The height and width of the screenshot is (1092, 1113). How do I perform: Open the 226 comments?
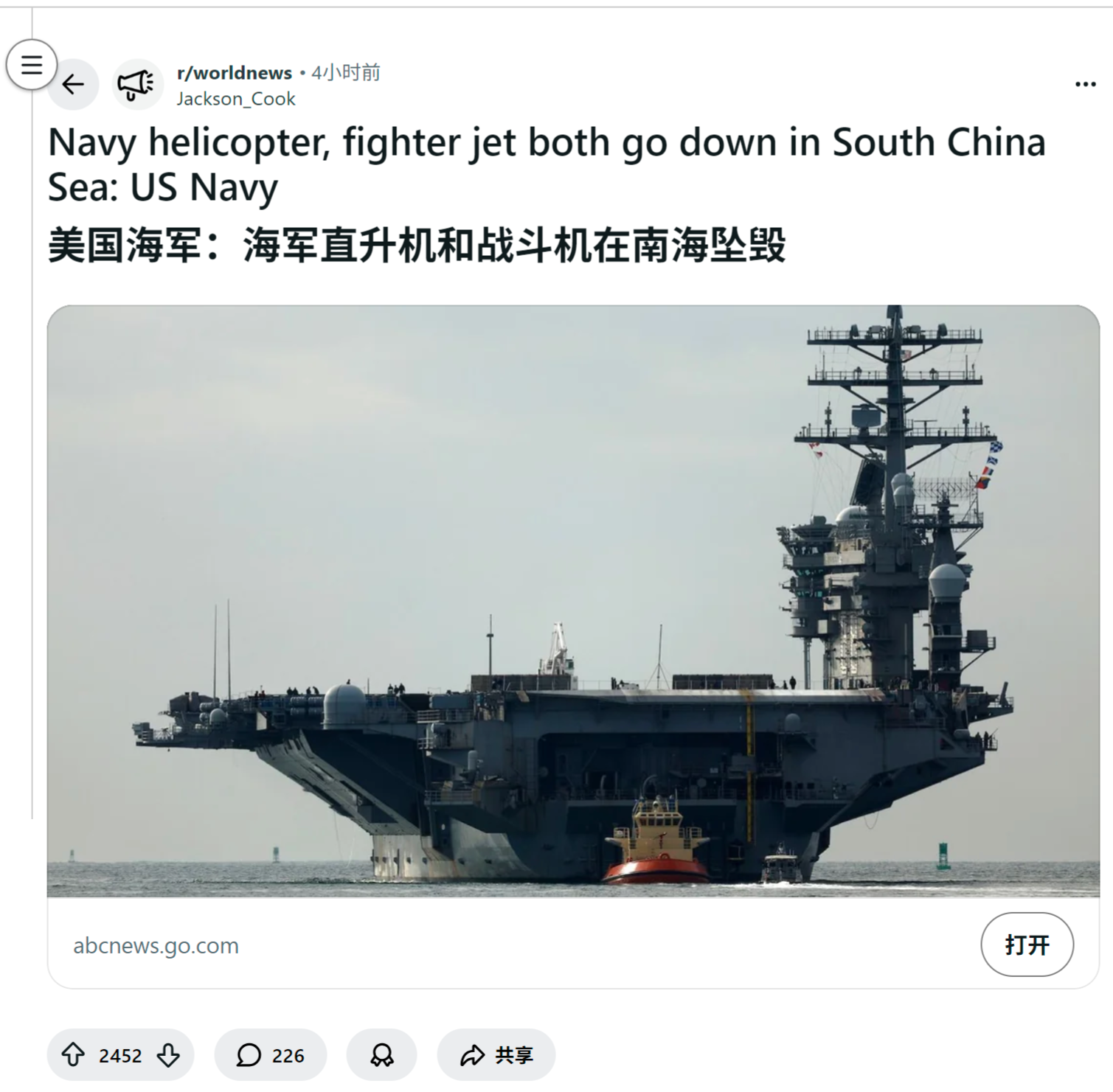[271, 1055]
